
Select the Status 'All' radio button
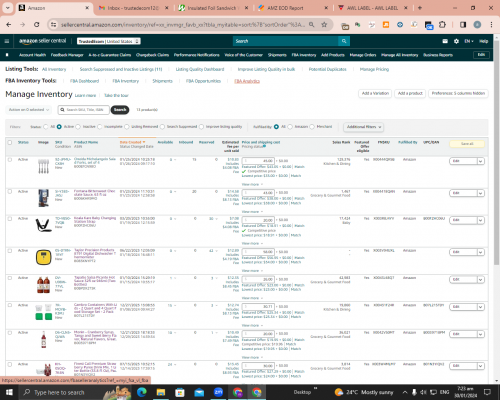coord(46,127)
